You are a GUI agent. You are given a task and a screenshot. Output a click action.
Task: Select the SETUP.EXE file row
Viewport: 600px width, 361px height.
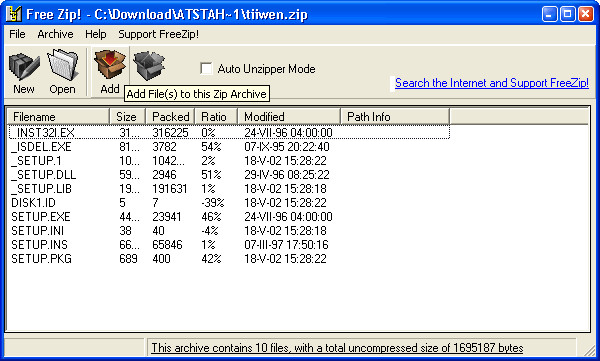coord(229,217)
